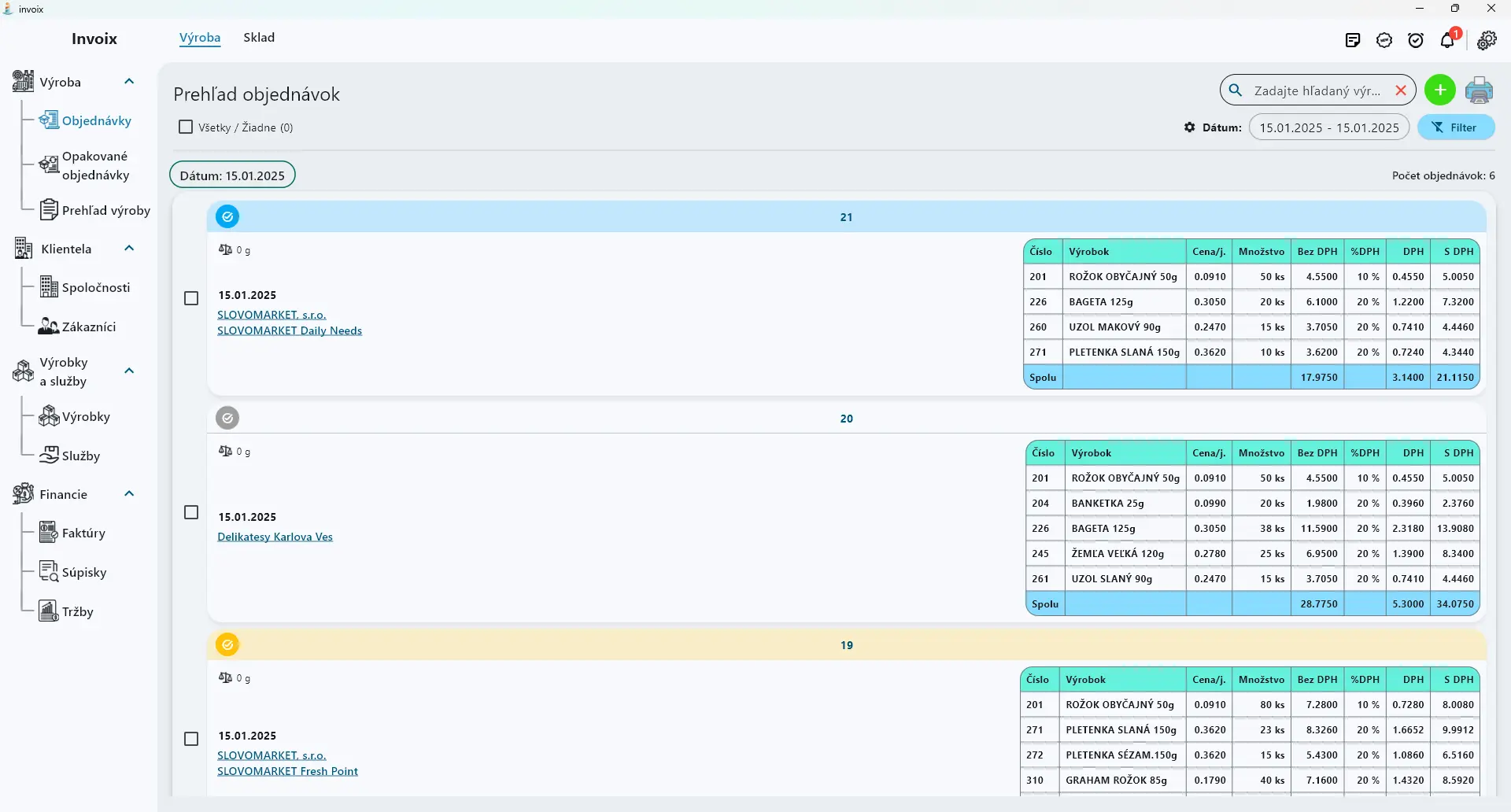Image resolution: width=1511 pixels, height=812 pixels.
Task: Click order number 21 header
Action: (847, 216)
